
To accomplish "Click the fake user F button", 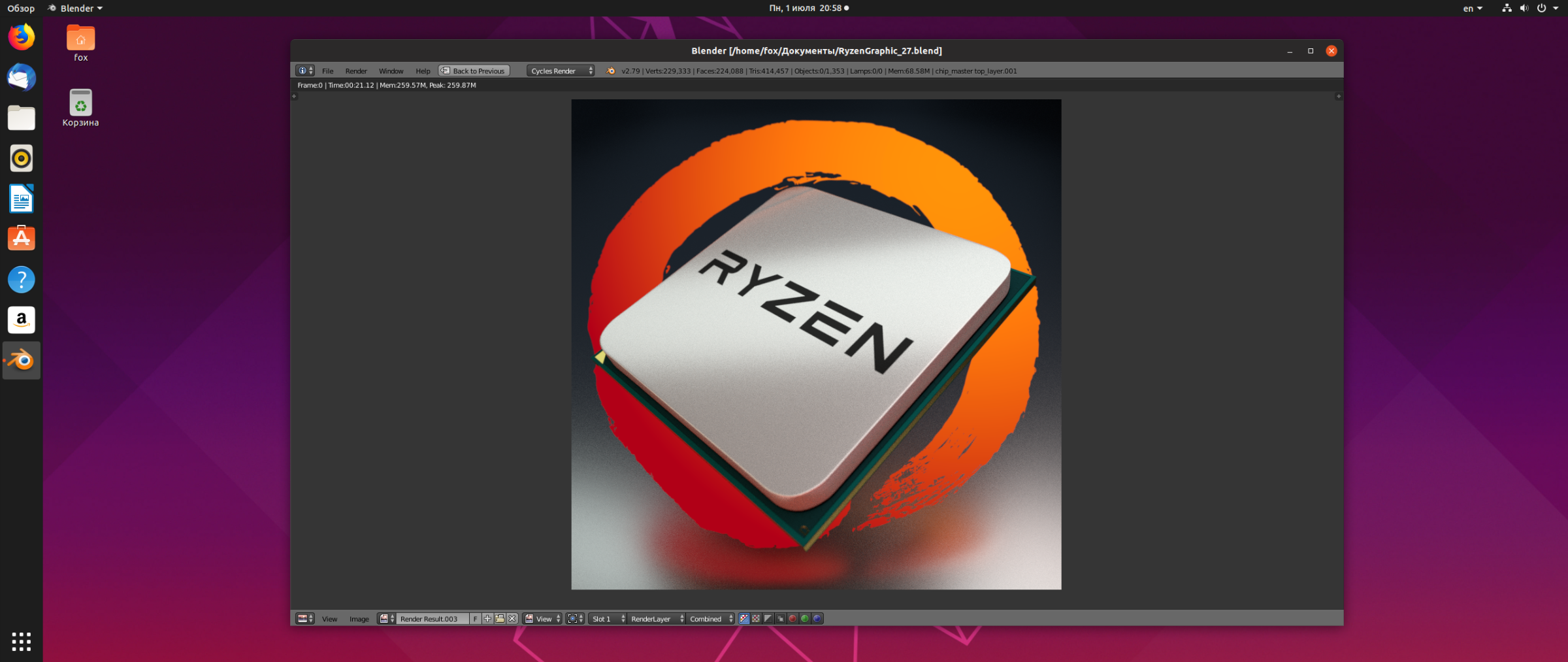I will click(x=475, y=619).
